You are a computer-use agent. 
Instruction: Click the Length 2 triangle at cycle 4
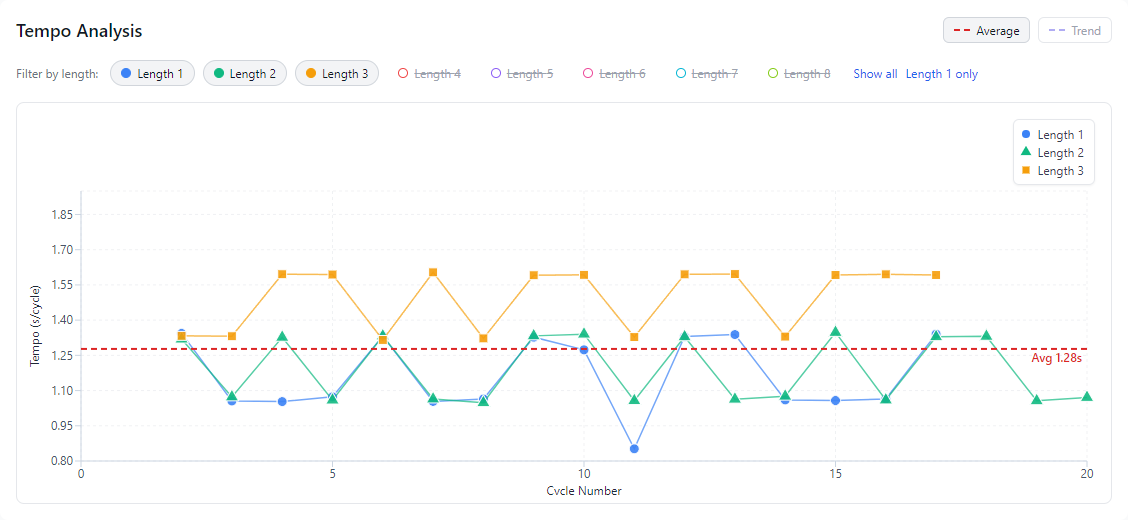[282, 337]
